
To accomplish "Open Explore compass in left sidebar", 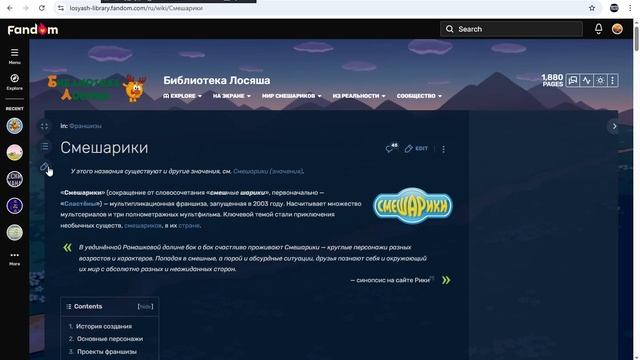I will coord(14,82).
